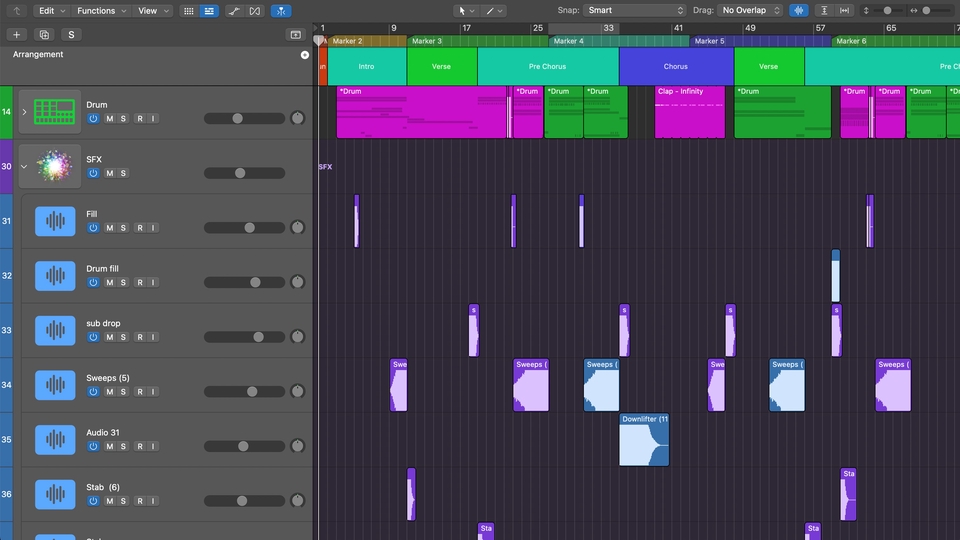Click the global Solo S button

click(x=71, y=34)
